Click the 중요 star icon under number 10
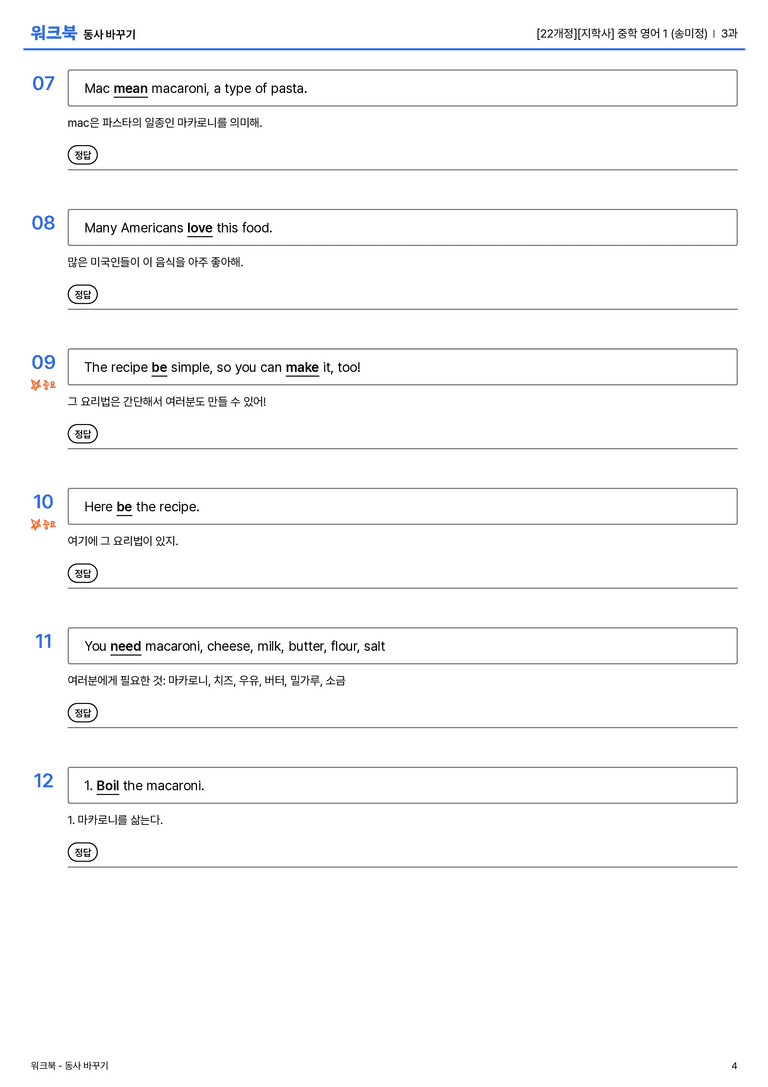 point(36,524)
